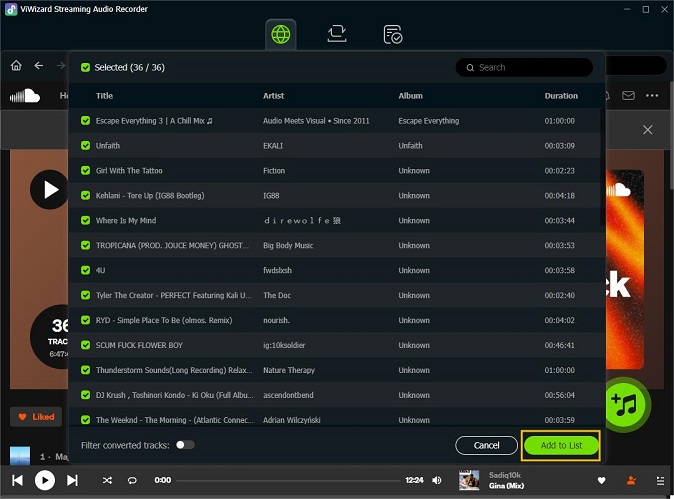Follow artist icon in player bar
This screenshot has width=674, height=499.
631,481
